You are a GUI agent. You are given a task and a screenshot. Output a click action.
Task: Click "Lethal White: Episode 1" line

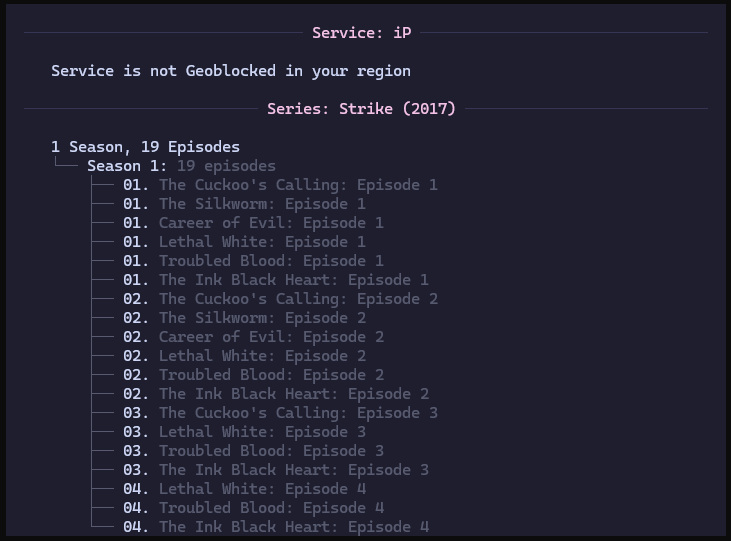(x=262, y=242)
